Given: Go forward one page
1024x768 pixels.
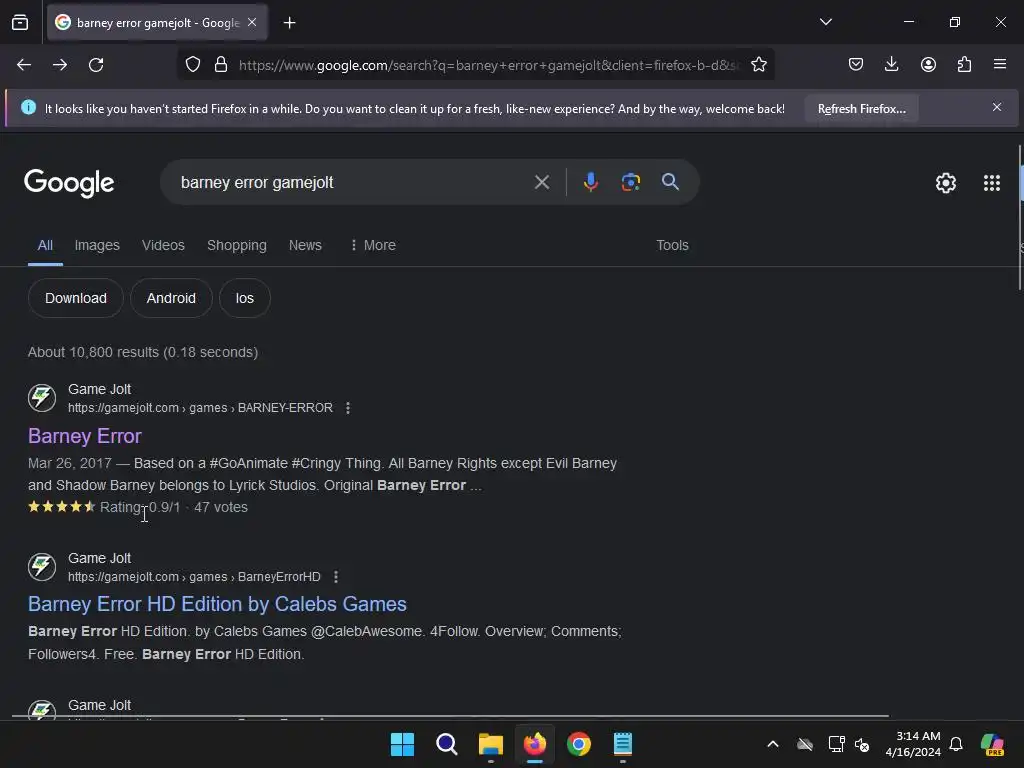Looking at the screenshot, I should [60, 65].
